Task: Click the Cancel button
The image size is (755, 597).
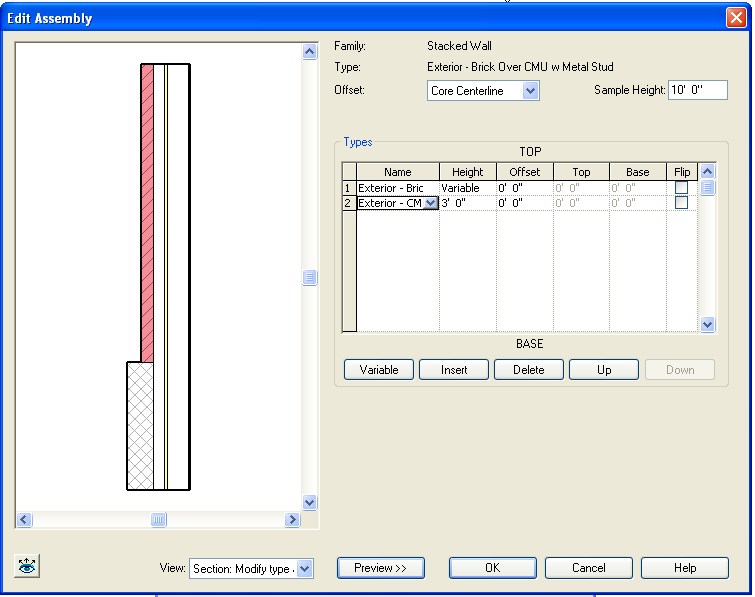Action: pyautogui.click(x=588, y=568)
